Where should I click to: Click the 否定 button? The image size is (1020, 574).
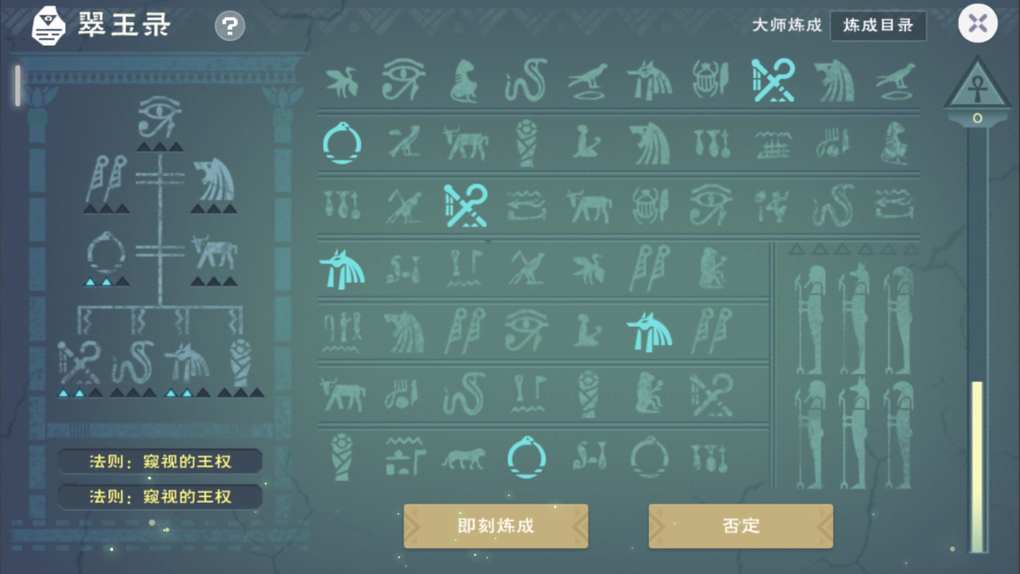tap(740, 526)
